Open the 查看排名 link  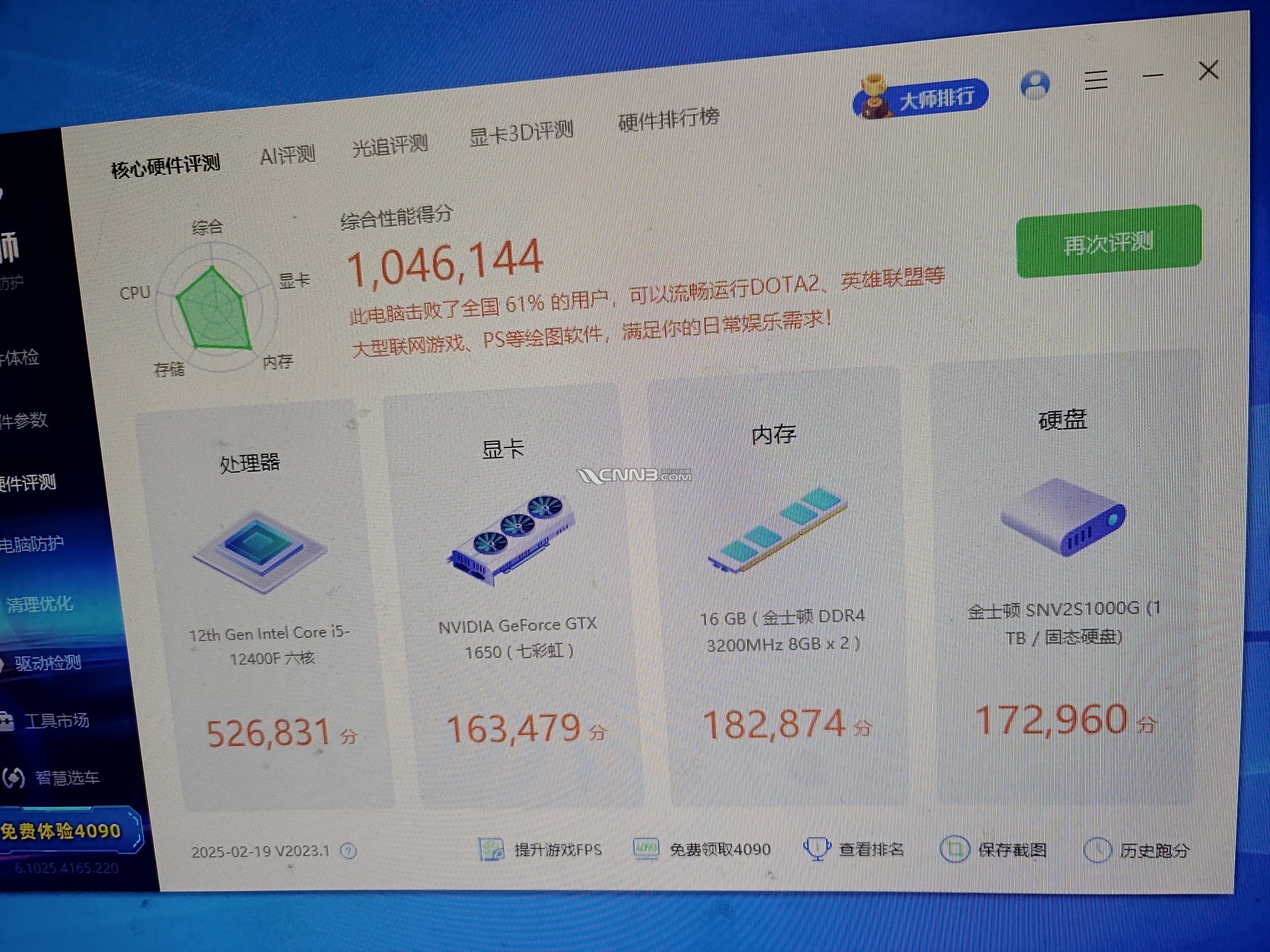pos(871,849)
